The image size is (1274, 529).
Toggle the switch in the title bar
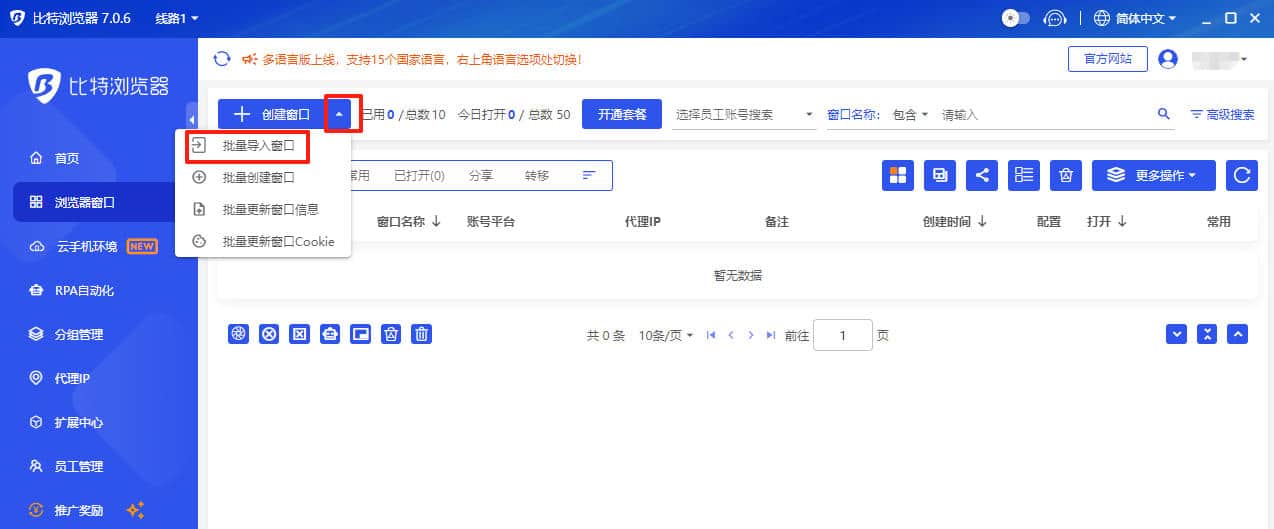pos(1016,18)
